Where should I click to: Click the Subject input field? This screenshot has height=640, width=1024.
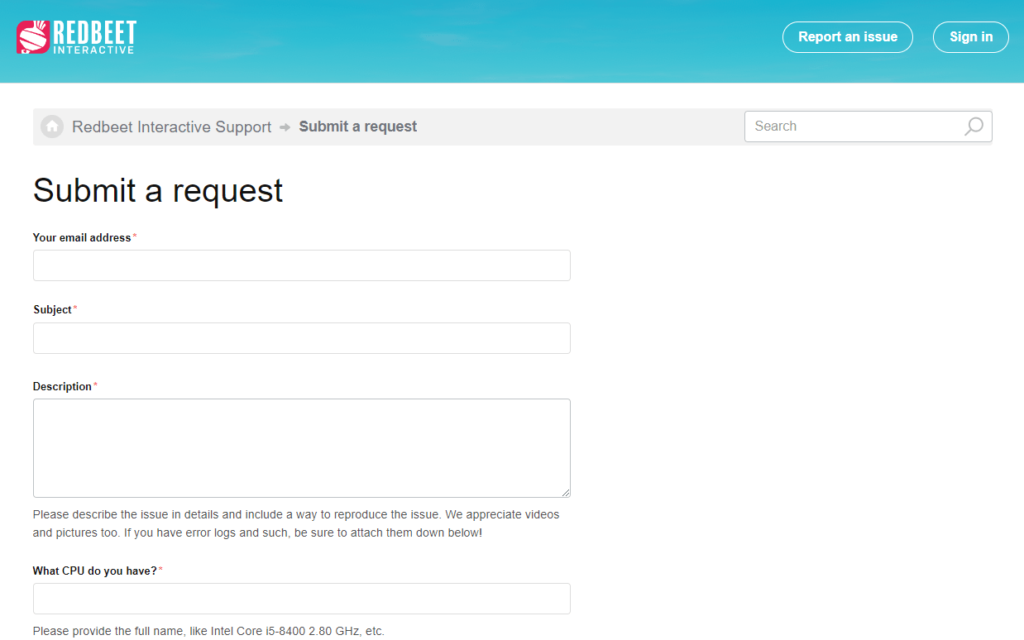point(302,338)
